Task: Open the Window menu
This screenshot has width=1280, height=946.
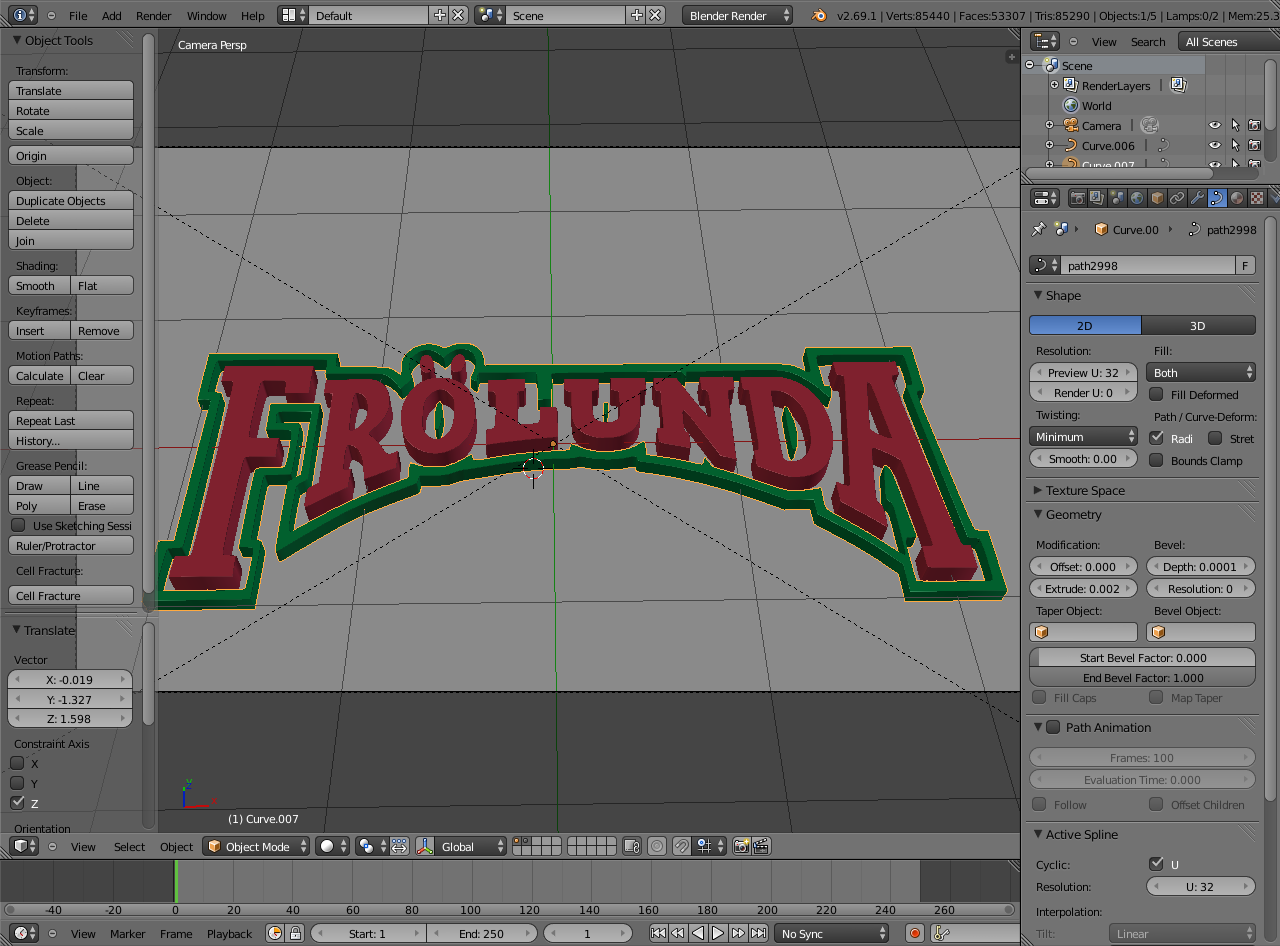Action: pos(207,15)
